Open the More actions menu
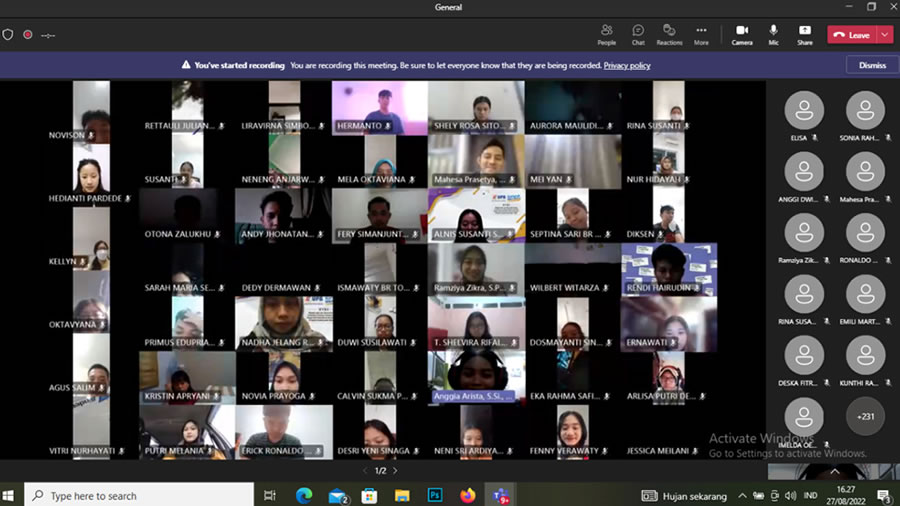The width and height of the screenshot is (900, 506). tap(701, 34)
